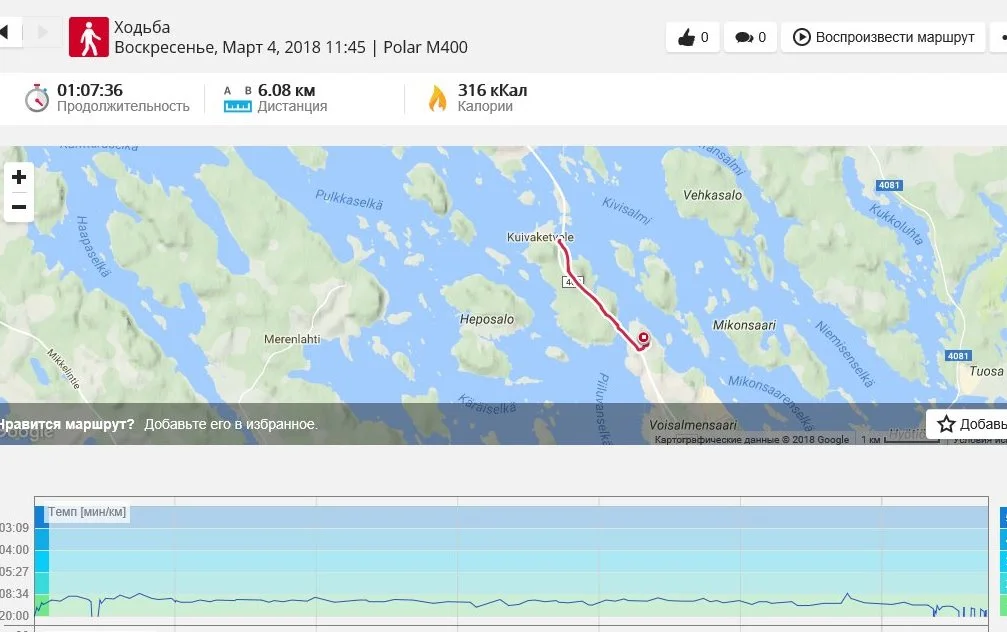Go to the next activity arrow
Viewport: 1007px width, 632px height.
42,32
